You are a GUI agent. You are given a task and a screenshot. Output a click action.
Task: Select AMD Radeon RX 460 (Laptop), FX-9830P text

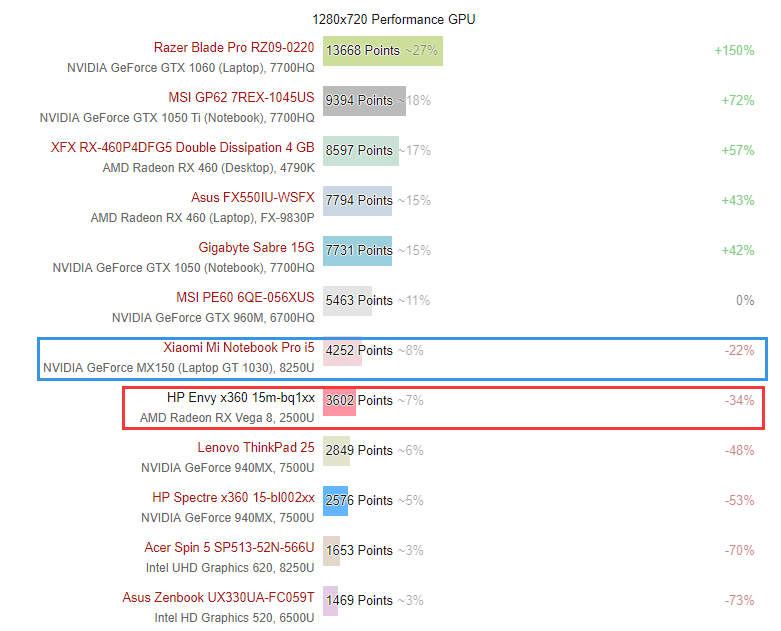[x=203, y=218]
